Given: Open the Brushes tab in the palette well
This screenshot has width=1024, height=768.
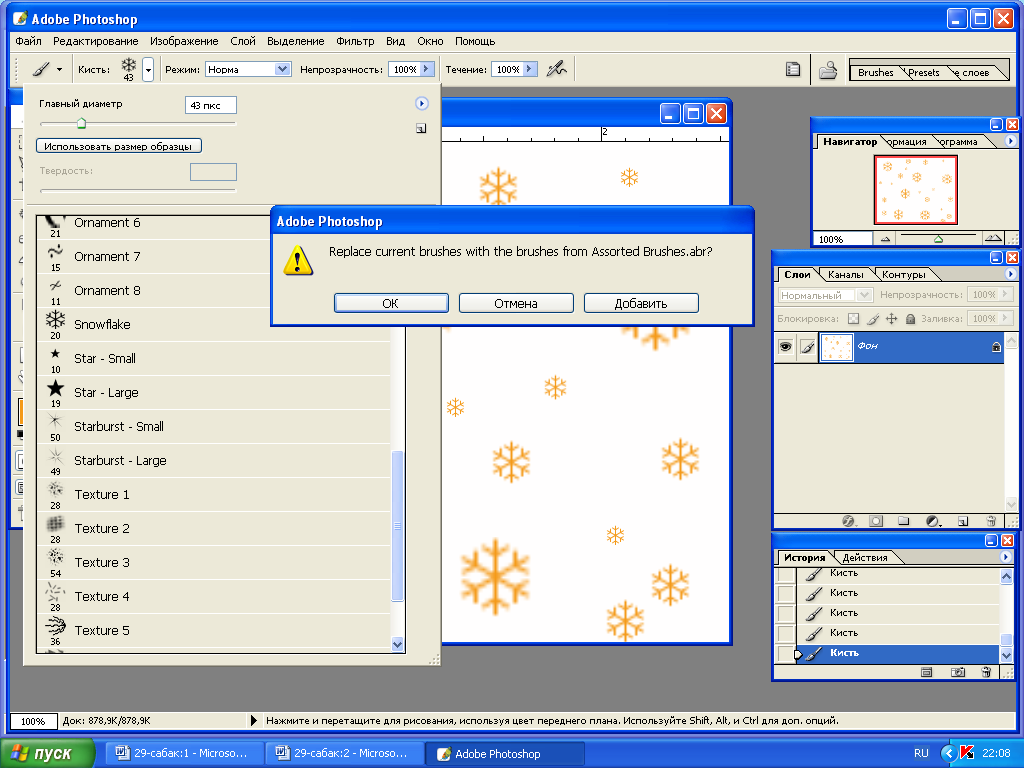Looking at the screenshot, I should (875, 72).
